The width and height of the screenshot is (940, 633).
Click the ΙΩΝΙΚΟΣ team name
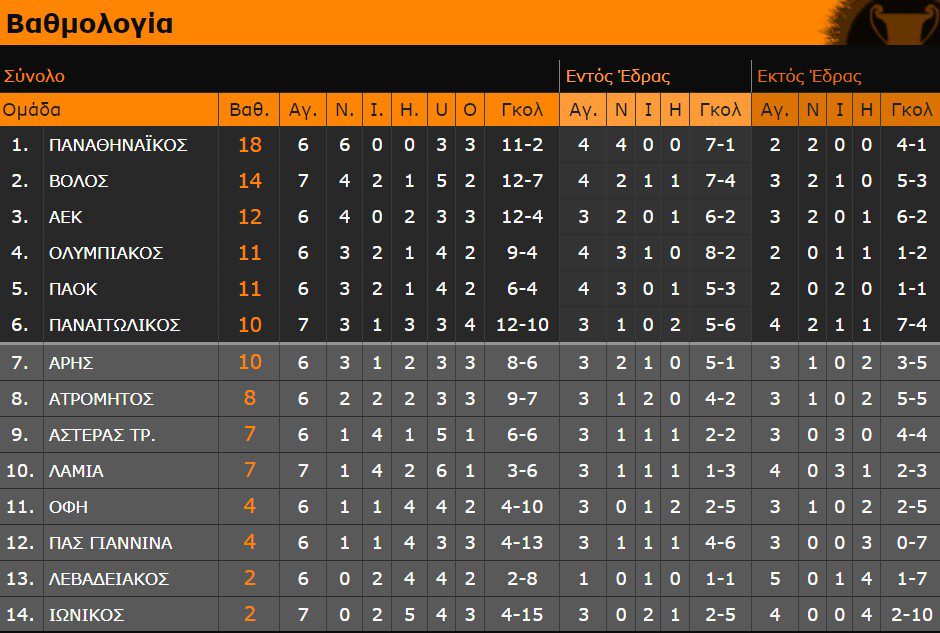tap(86, 615)
